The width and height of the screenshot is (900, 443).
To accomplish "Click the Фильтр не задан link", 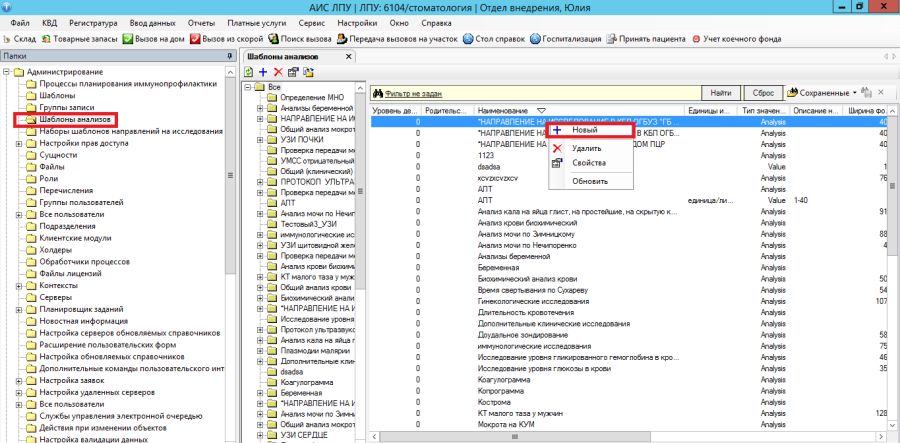I will tap(413, 93).
